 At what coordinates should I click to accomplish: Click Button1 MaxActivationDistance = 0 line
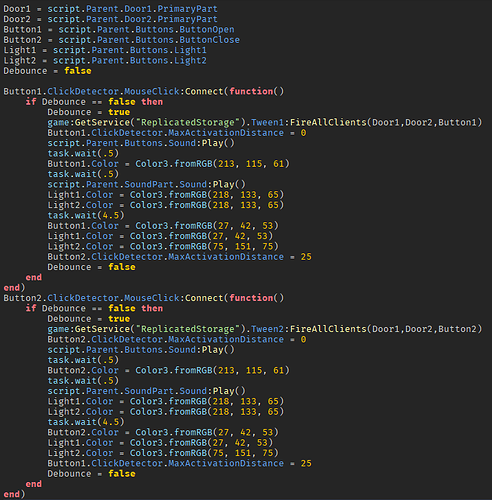pyautogui.click(x=177, y=133)
